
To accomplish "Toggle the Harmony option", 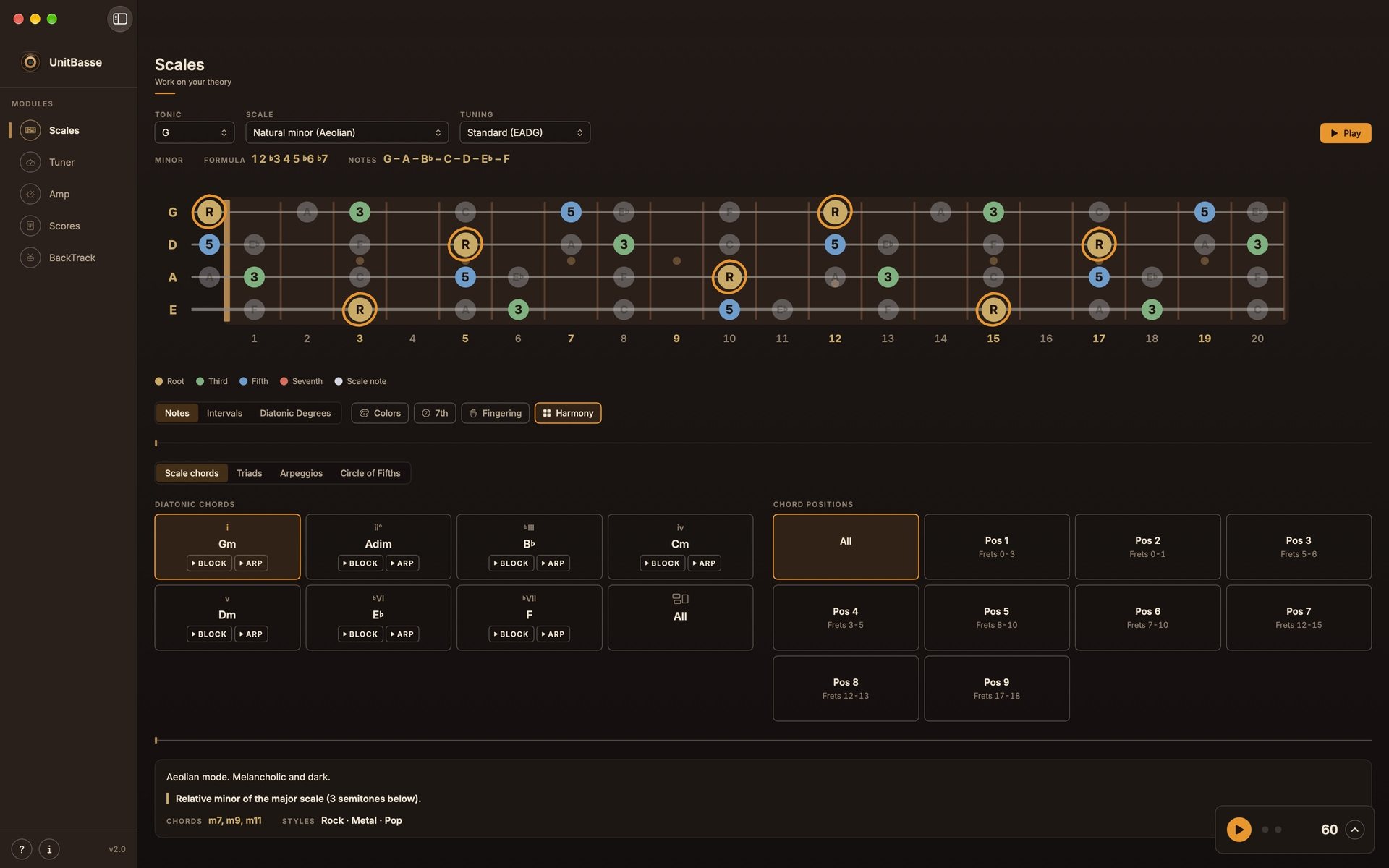I will point(568,413).
